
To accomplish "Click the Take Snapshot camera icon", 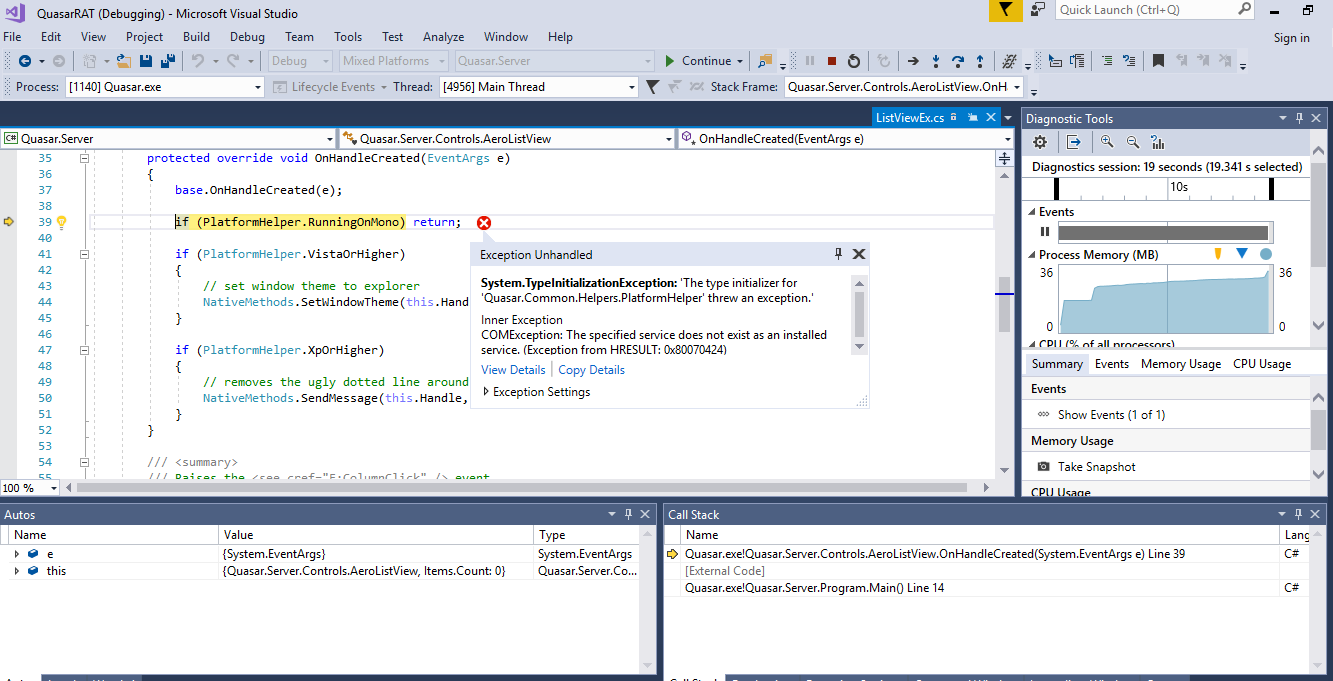I will tap(1044, 467).
